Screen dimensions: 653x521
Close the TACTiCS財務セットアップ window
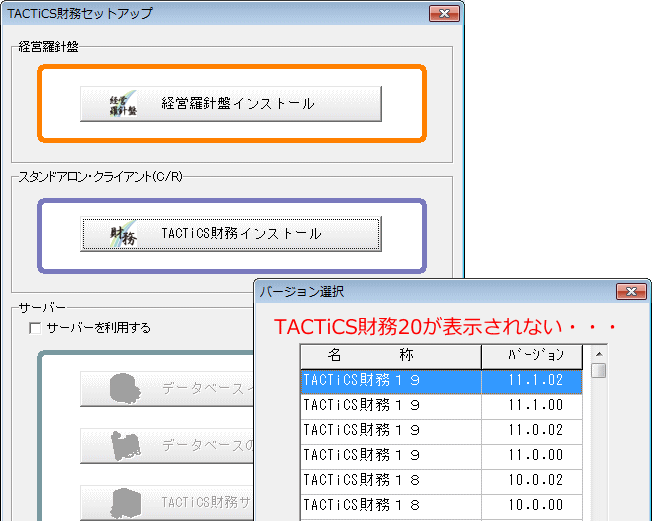[444, 13]
